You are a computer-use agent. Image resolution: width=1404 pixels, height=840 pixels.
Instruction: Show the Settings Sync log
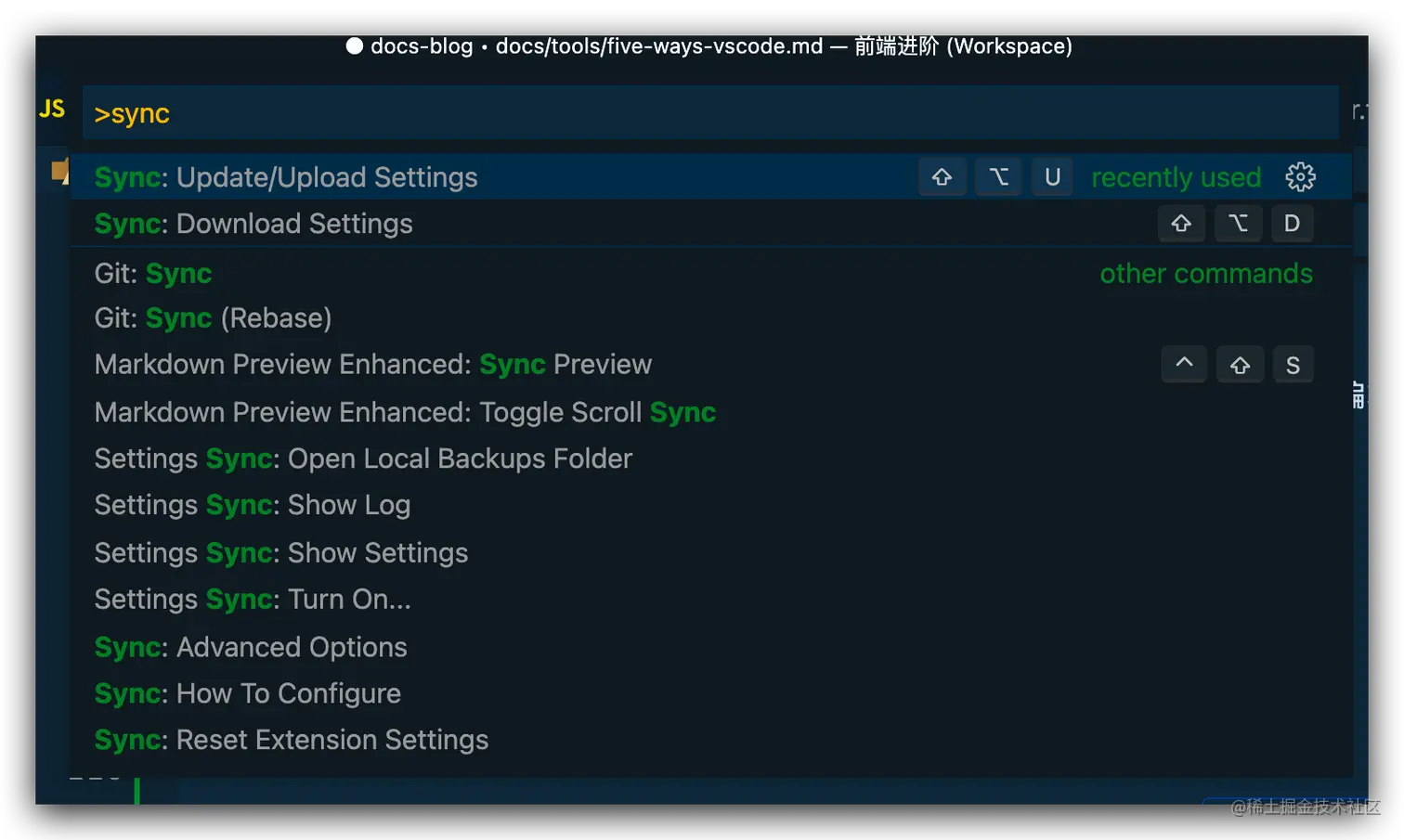(253, 505)
